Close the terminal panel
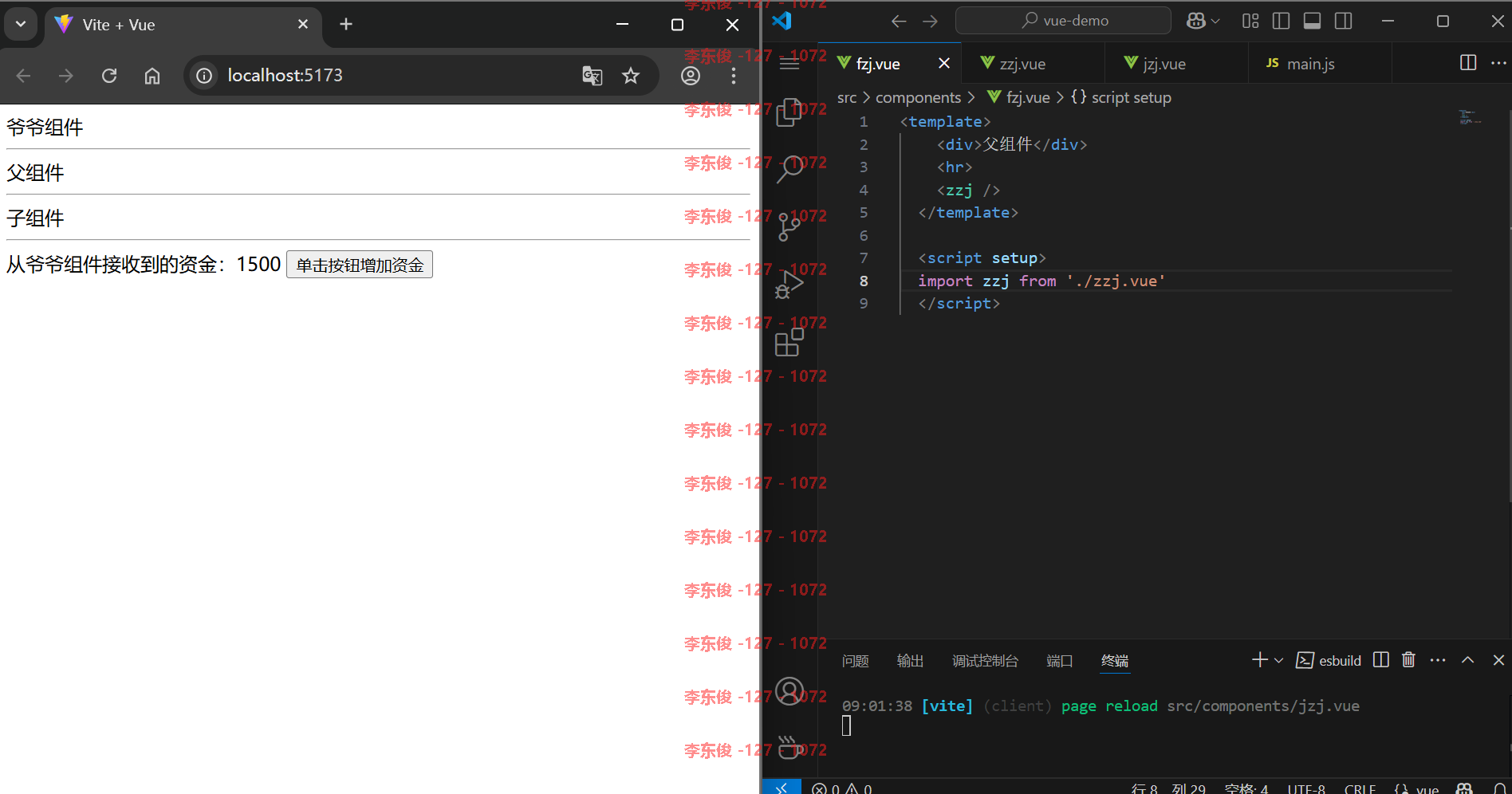The height and width of the screenshot is (794, 1512). [1498, 660]
